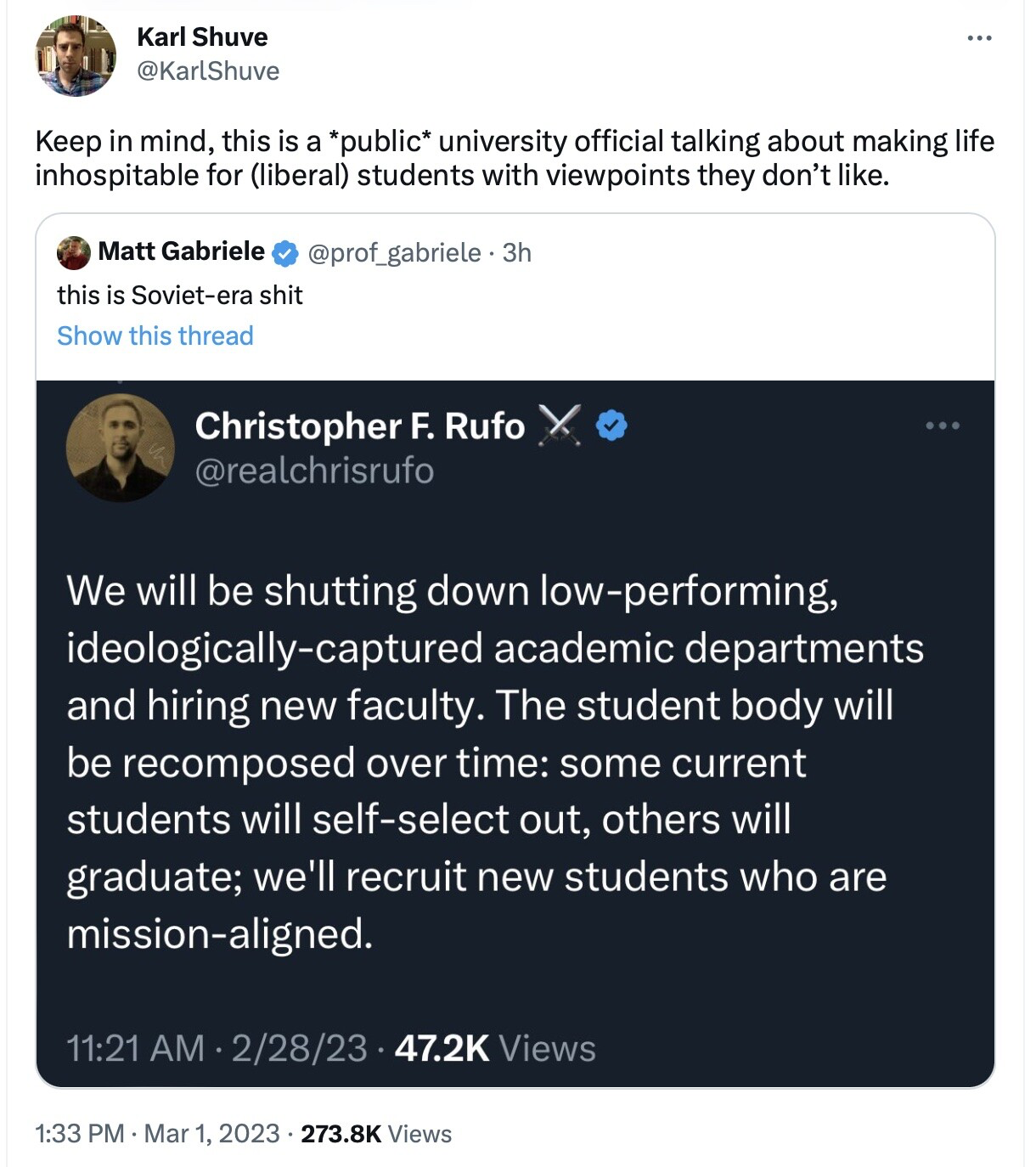
Task: Open the three-dot menu in Rufo screenshot
Action: 943,426
